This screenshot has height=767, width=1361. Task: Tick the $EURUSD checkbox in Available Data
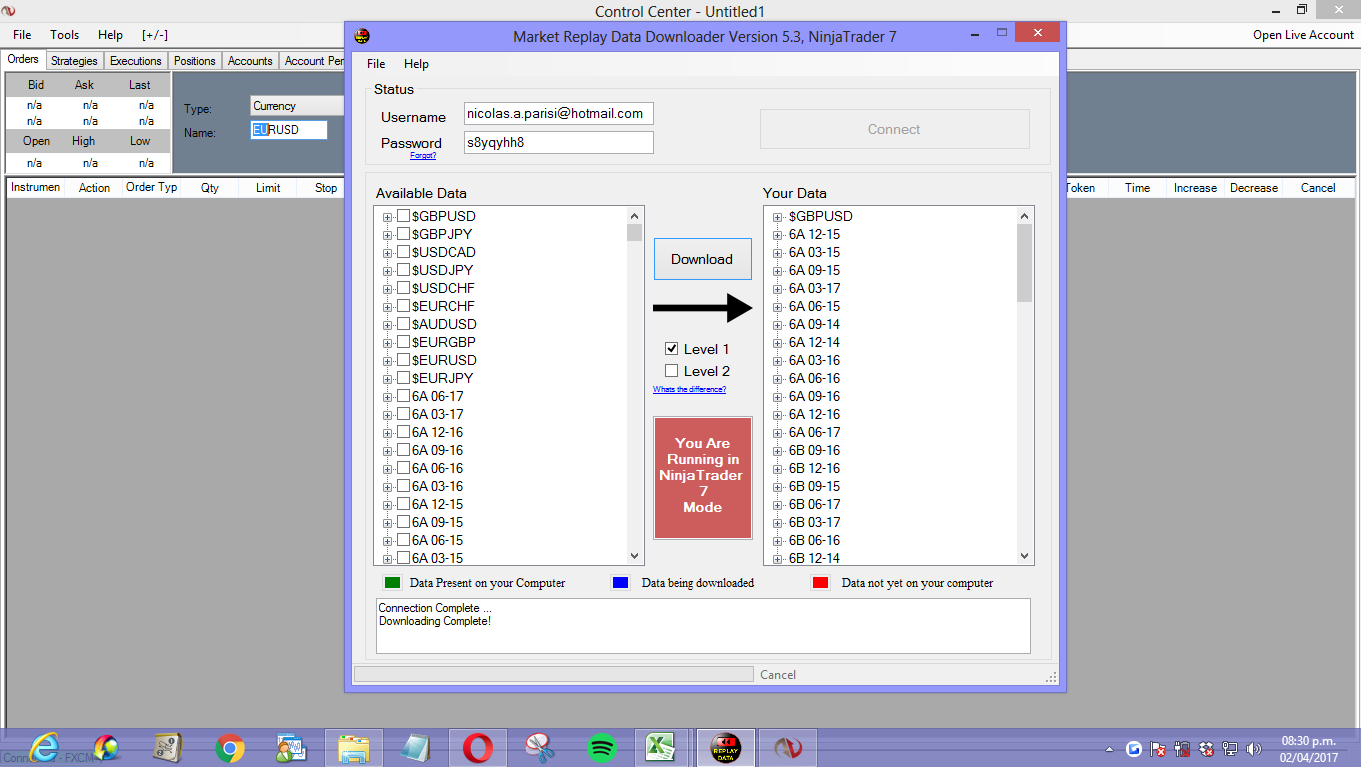tap(403, 360)
